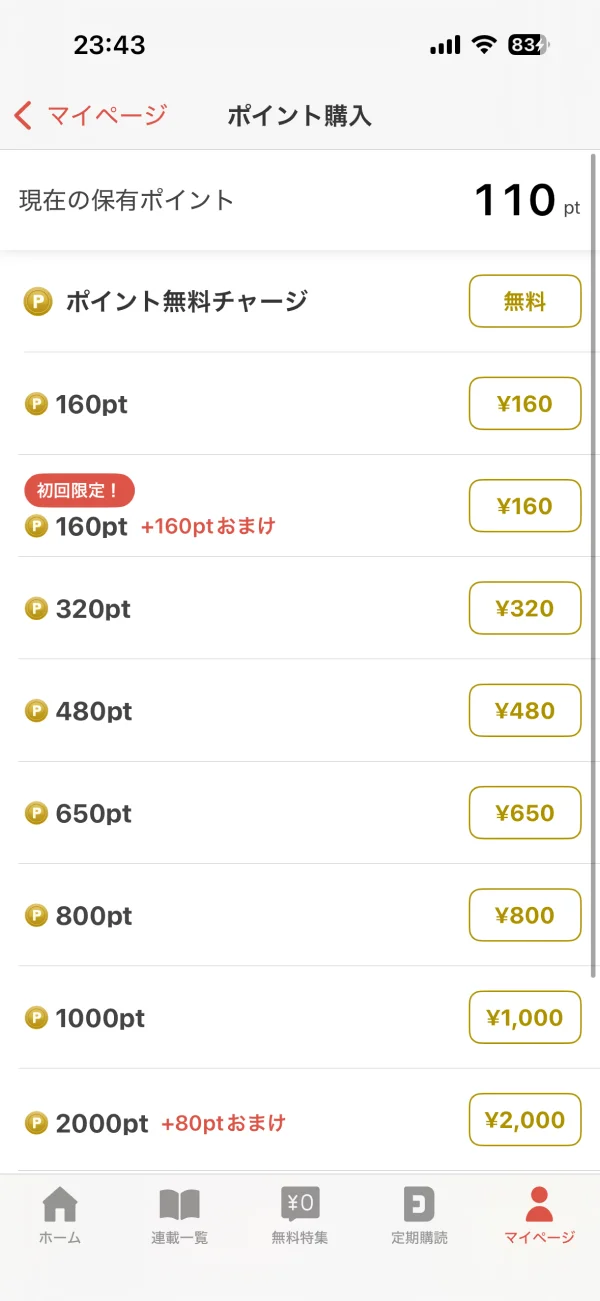This screenshot has width=600, height=1301.
Task: Click the 無料 button for free charge
Action: (x=525, y=301)
